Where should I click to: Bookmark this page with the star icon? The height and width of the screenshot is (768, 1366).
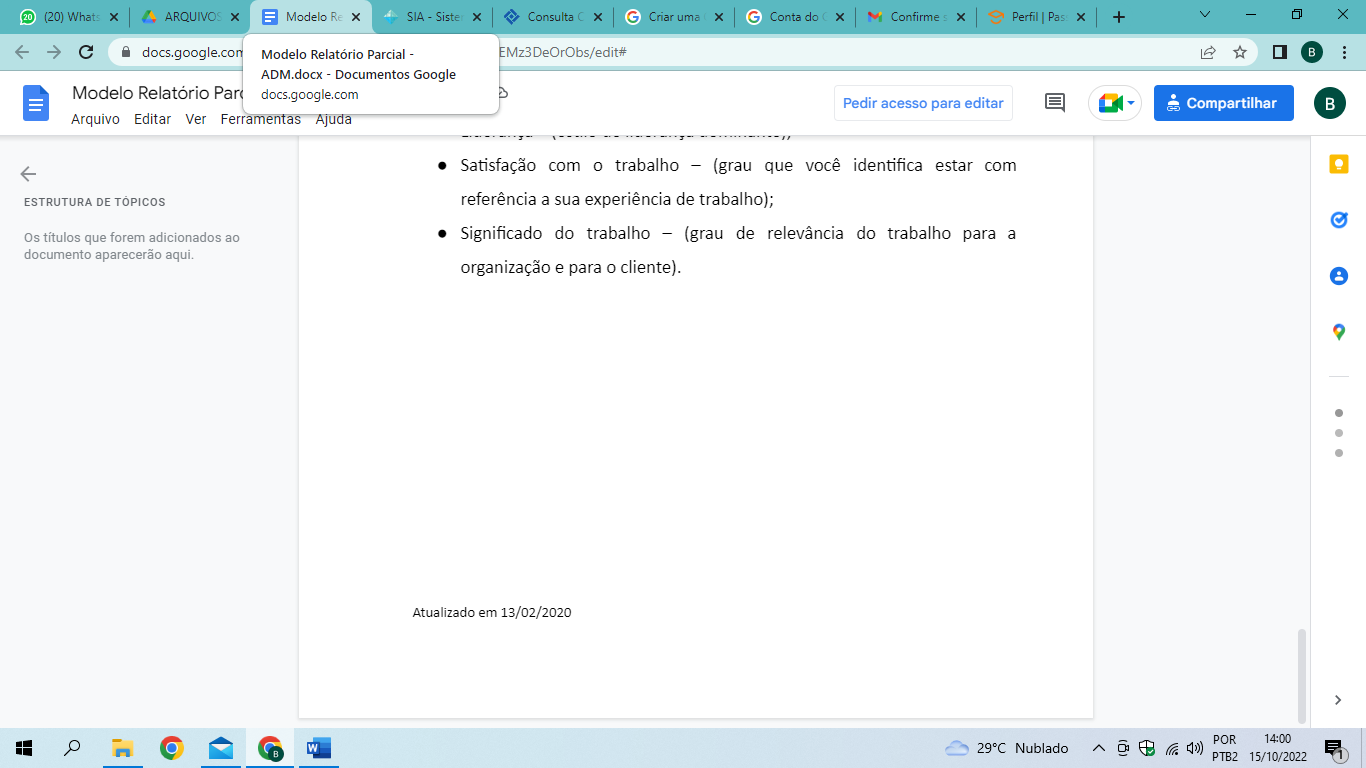click(1240, 52)
